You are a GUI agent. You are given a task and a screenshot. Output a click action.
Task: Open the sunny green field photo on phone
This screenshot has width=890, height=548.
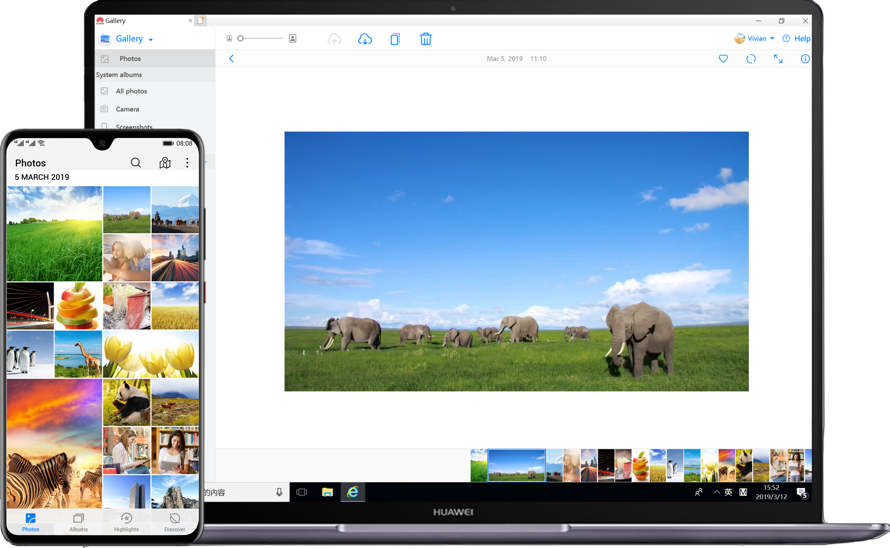point(54,233)
